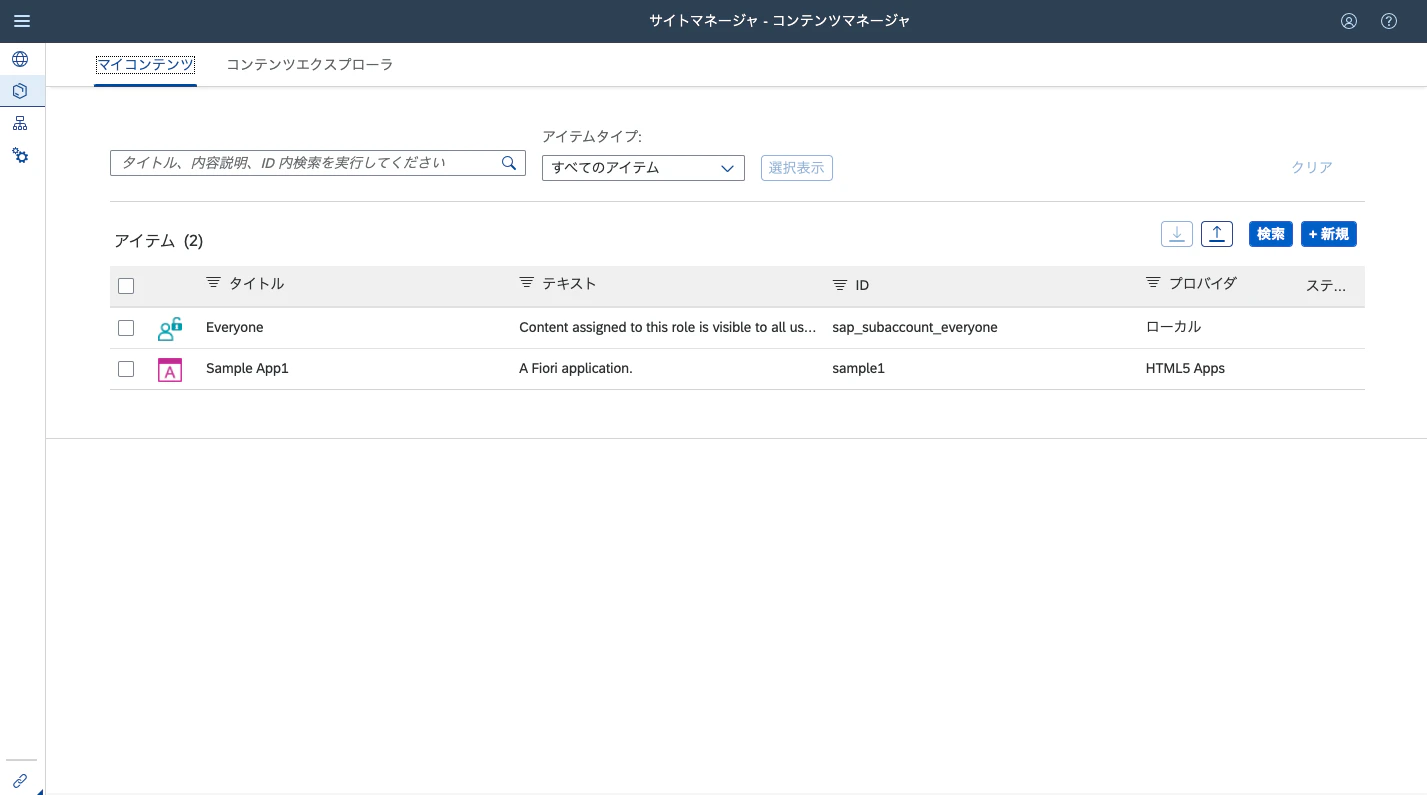This screenshot has height=795, width=1427.
Task: Open the hamburger navigation menu
Action: [x=22, y=21]
